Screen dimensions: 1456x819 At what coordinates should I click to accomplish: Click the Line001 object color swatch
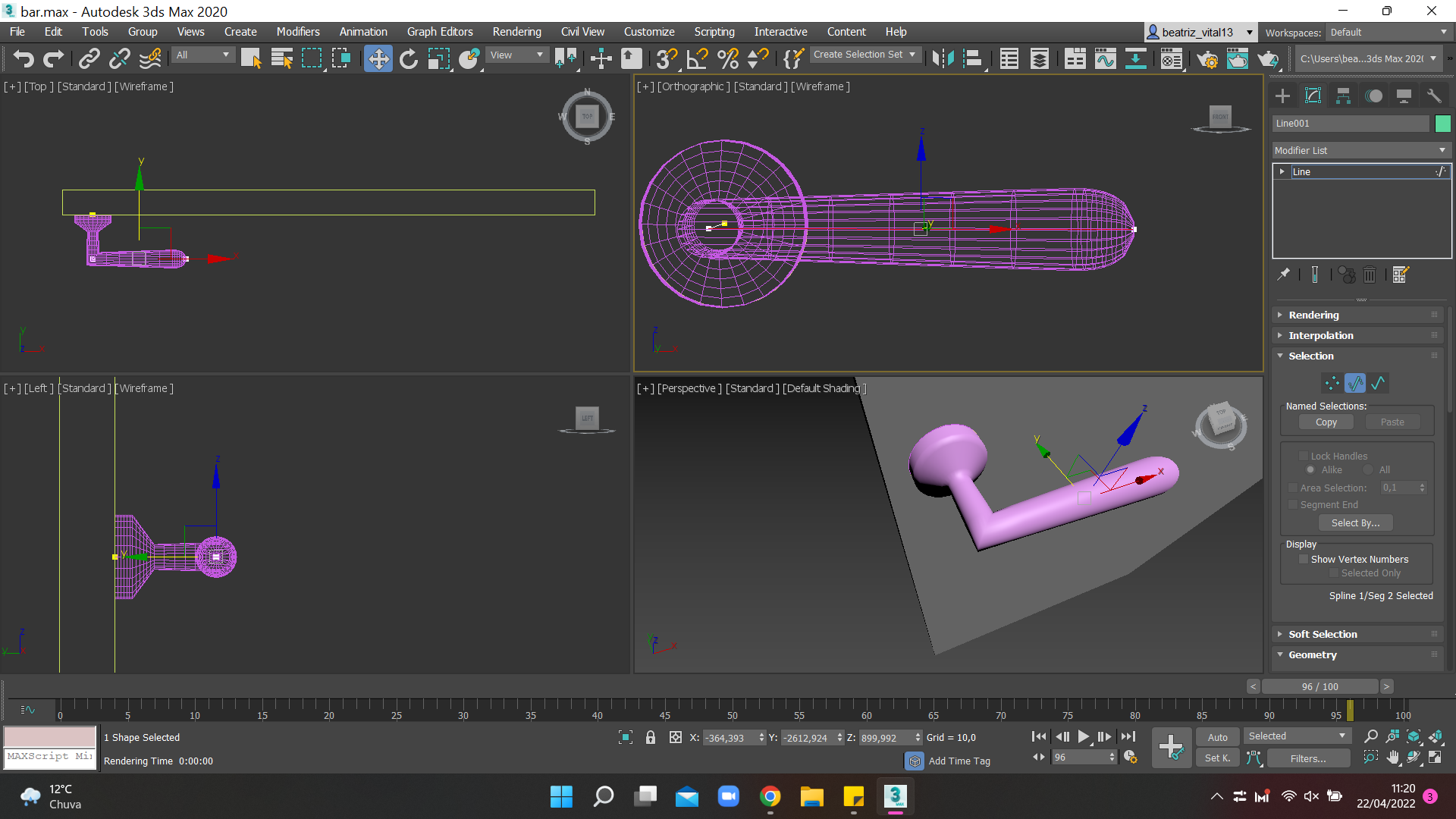pos(1442,123)
